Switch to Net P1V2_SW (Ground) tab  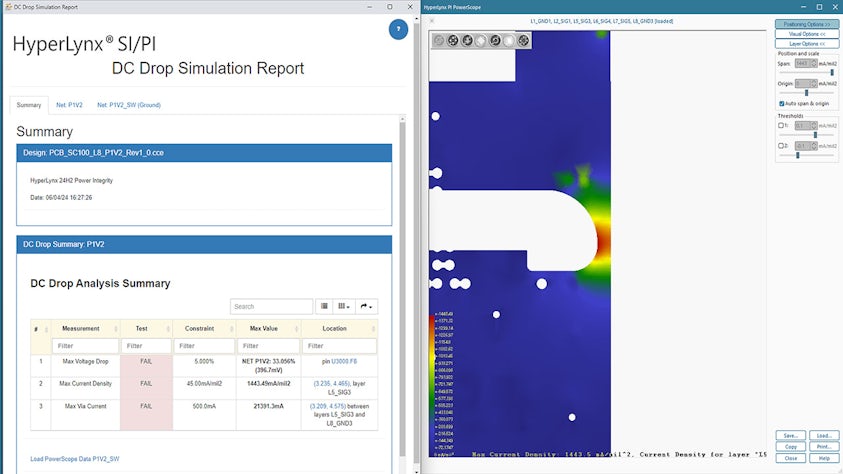(129, 105)
